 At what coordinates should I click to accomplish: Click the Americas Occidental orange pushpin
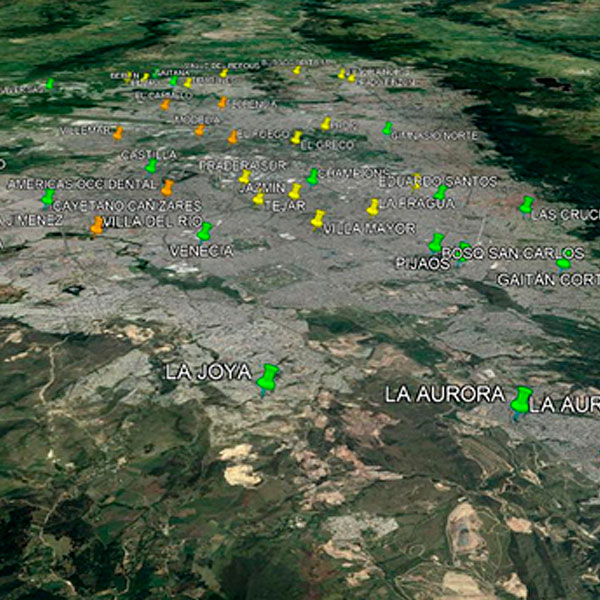(x=167, y=187)
